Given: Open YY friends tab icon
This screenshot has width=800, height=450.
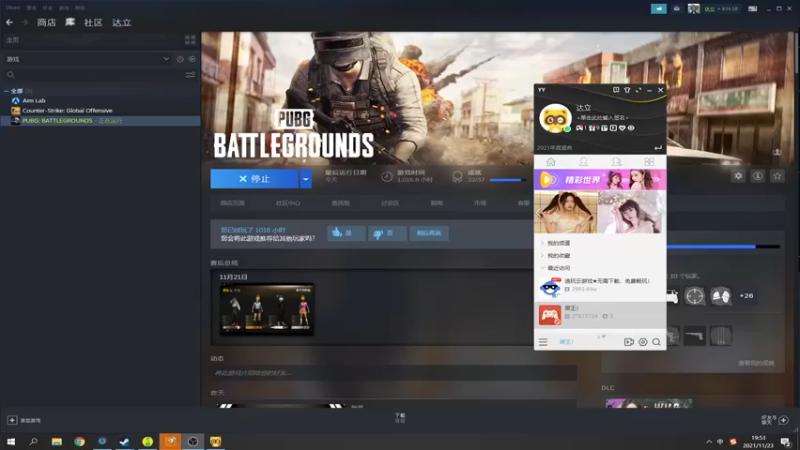Looking at the screenshot, I should [583, 162].
